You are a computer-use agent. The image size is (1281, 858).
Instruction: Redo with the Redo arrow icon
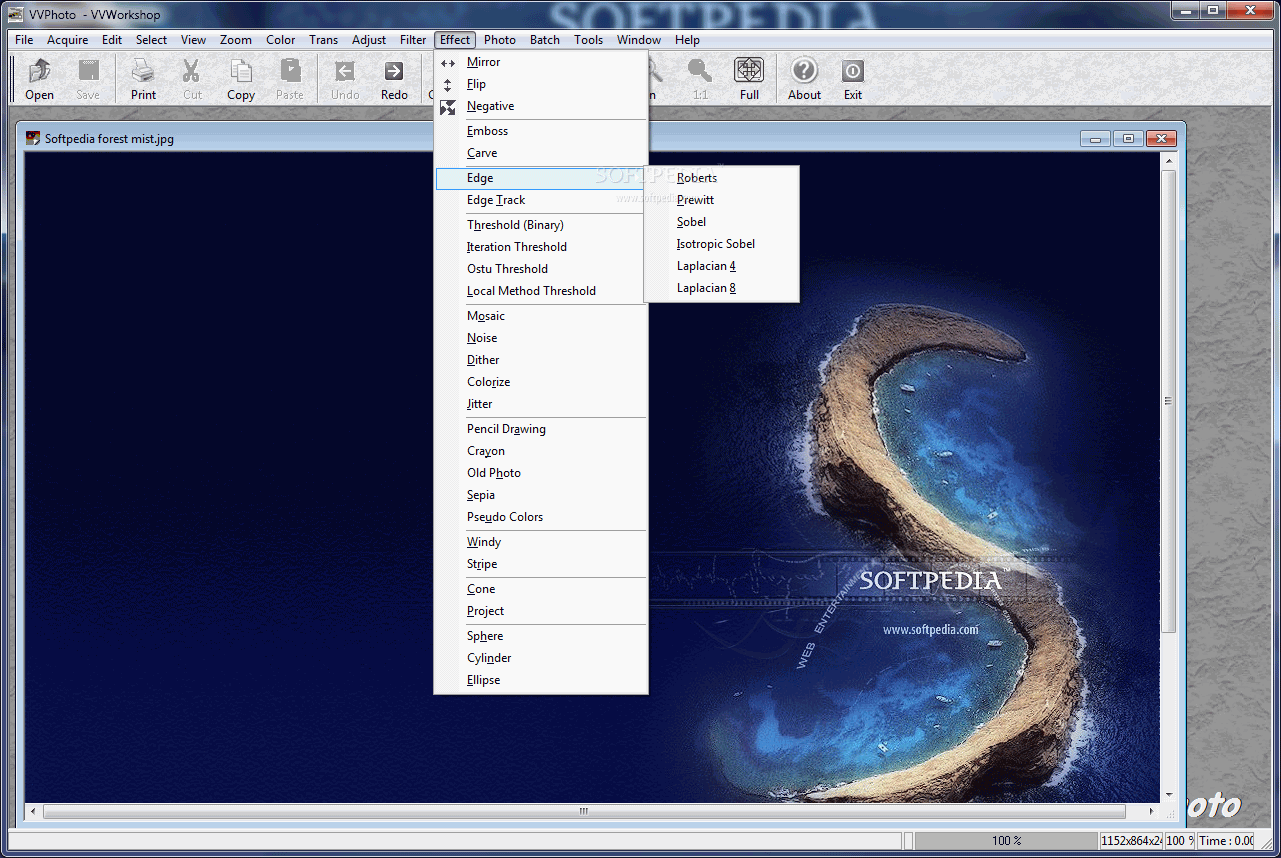tap(394, 79)
